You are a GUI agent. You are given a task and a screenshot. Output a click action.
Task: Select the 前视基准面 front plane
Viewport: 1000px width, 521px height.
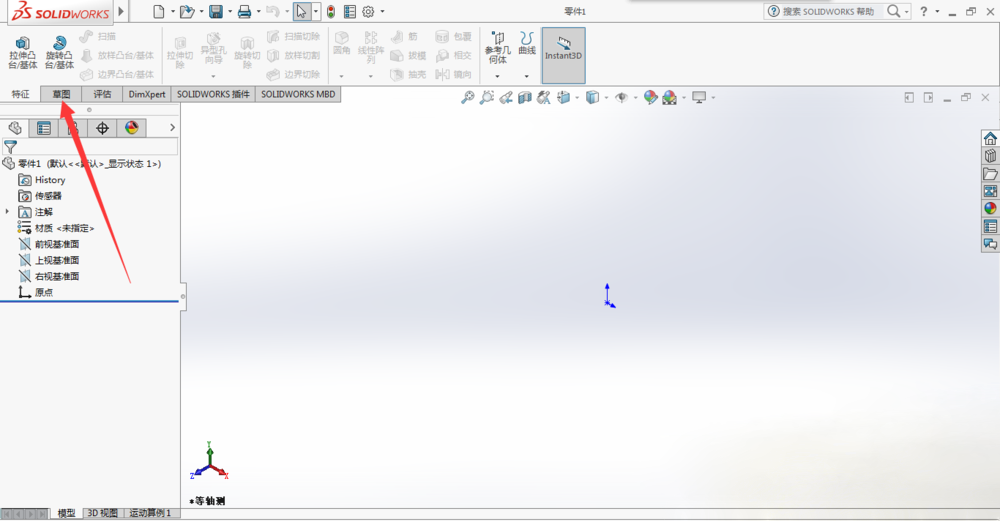point(49,244)
